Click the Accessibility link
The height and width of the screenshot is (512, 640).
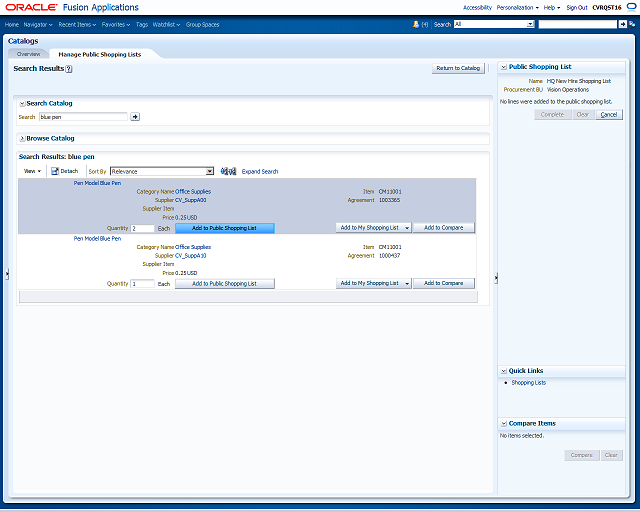(477, 7)
